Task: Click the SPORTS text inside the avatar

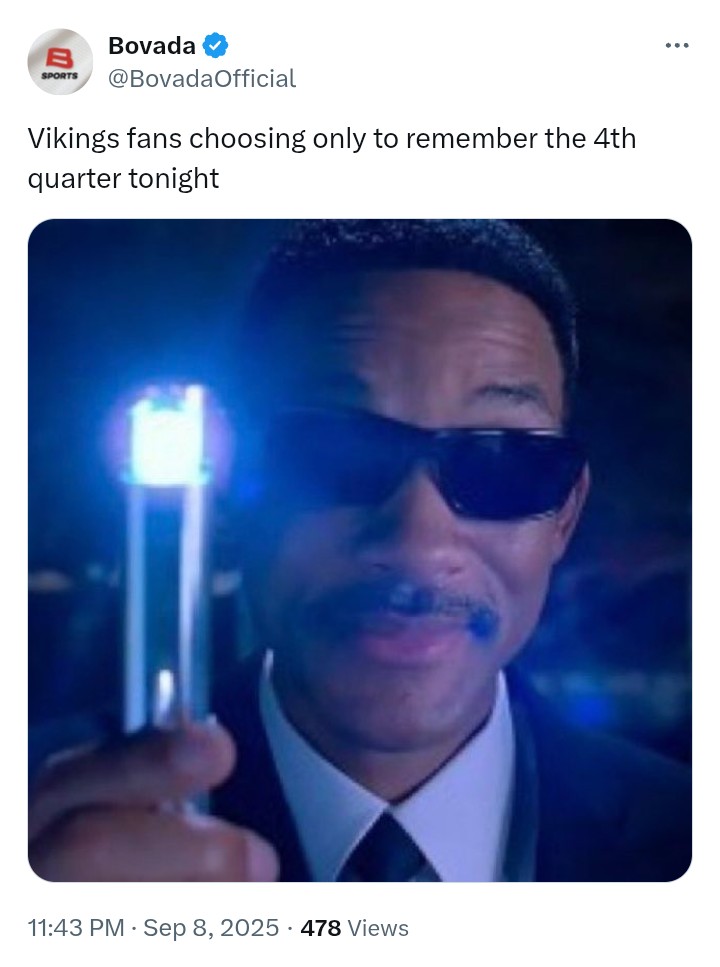Action: click(60, 76)
